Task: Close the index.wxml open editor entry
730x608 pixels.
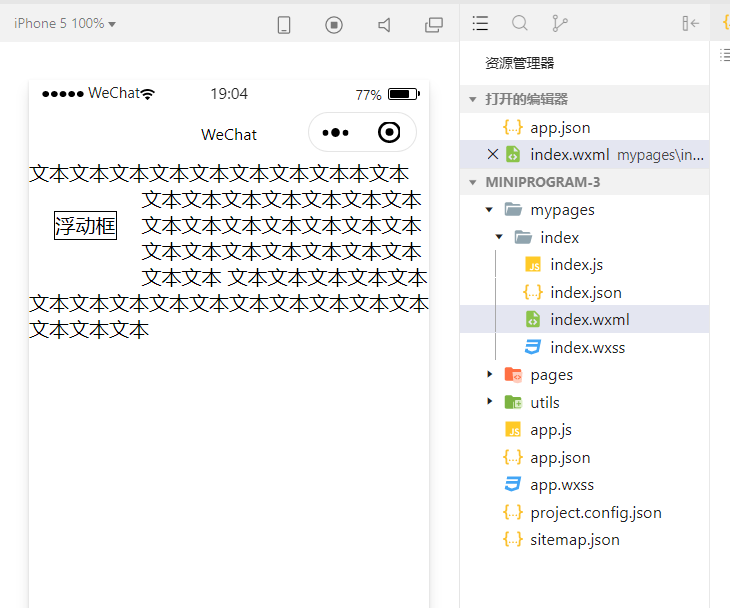Action: coord(493,154)
